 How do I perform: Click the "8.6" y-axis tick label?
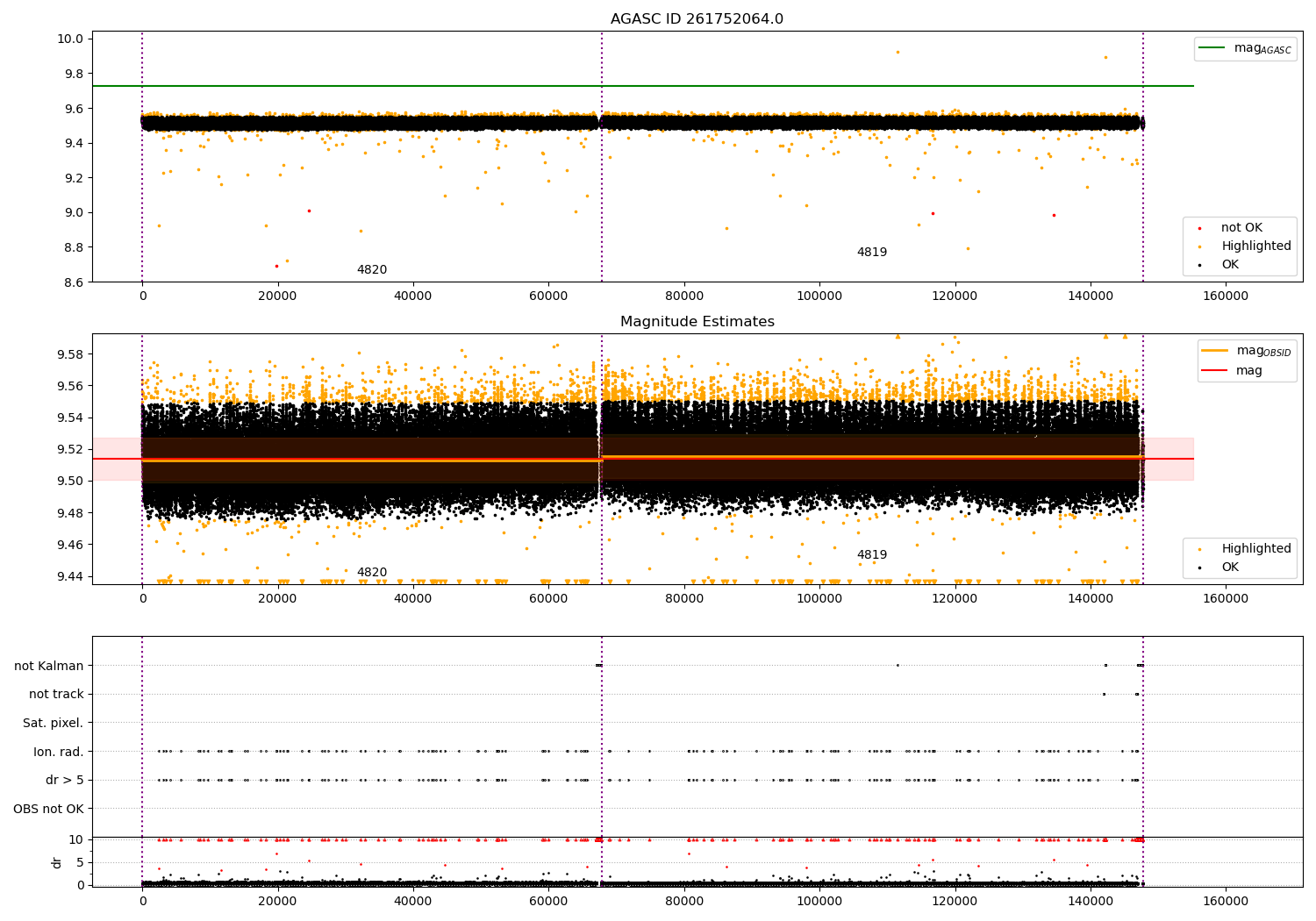point(75,282)
